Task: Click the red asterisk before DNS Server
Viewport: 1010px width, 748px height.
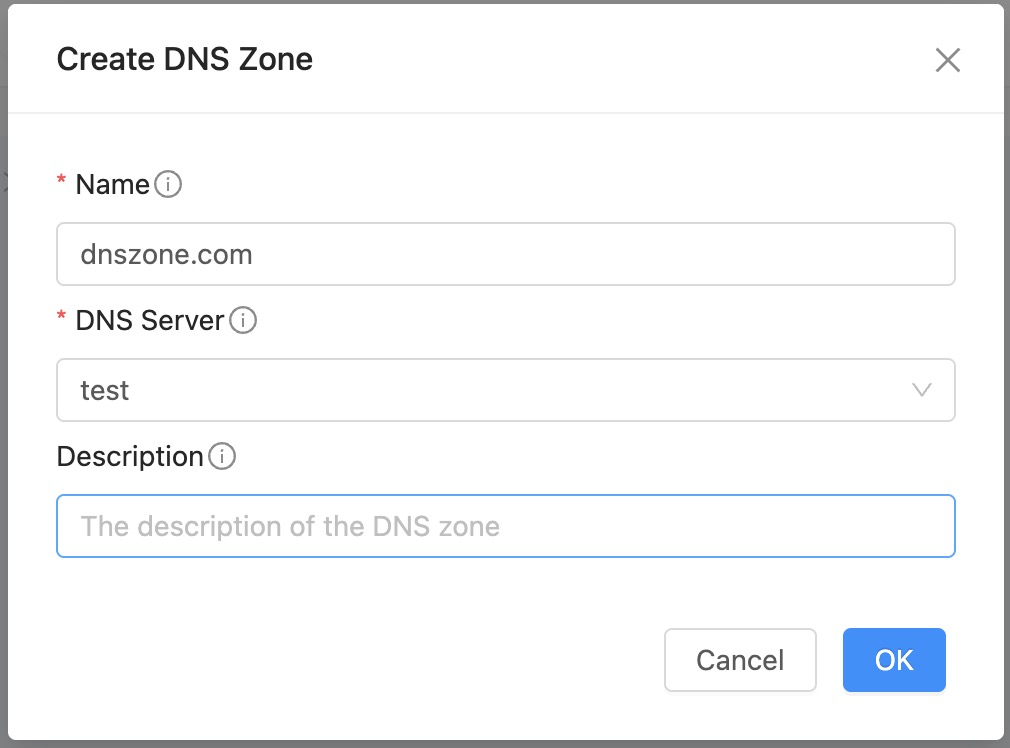Action: coord(62,319)
